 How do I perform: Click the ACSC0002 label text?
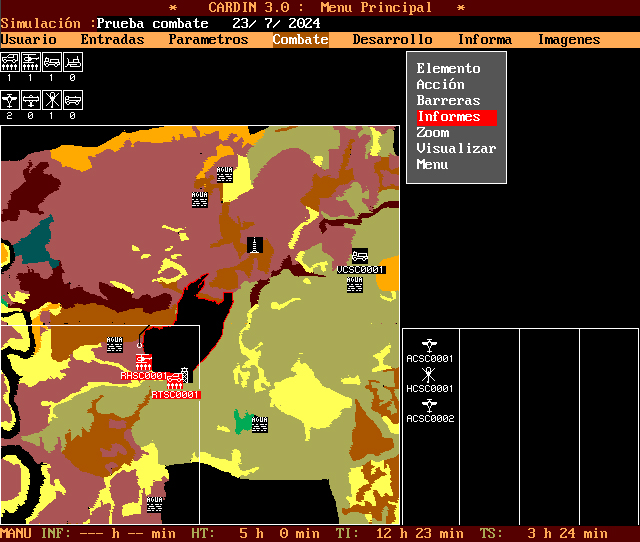(x=430, y=419)
